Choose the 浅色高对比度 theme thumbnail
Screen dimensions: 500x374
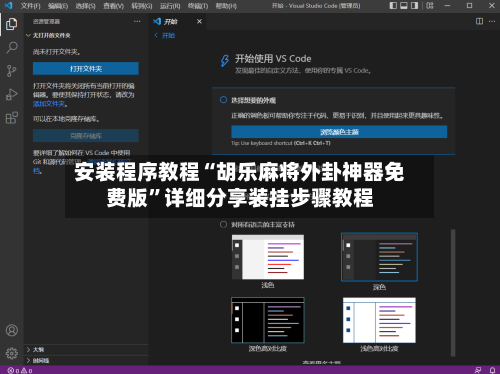point(379,320)
